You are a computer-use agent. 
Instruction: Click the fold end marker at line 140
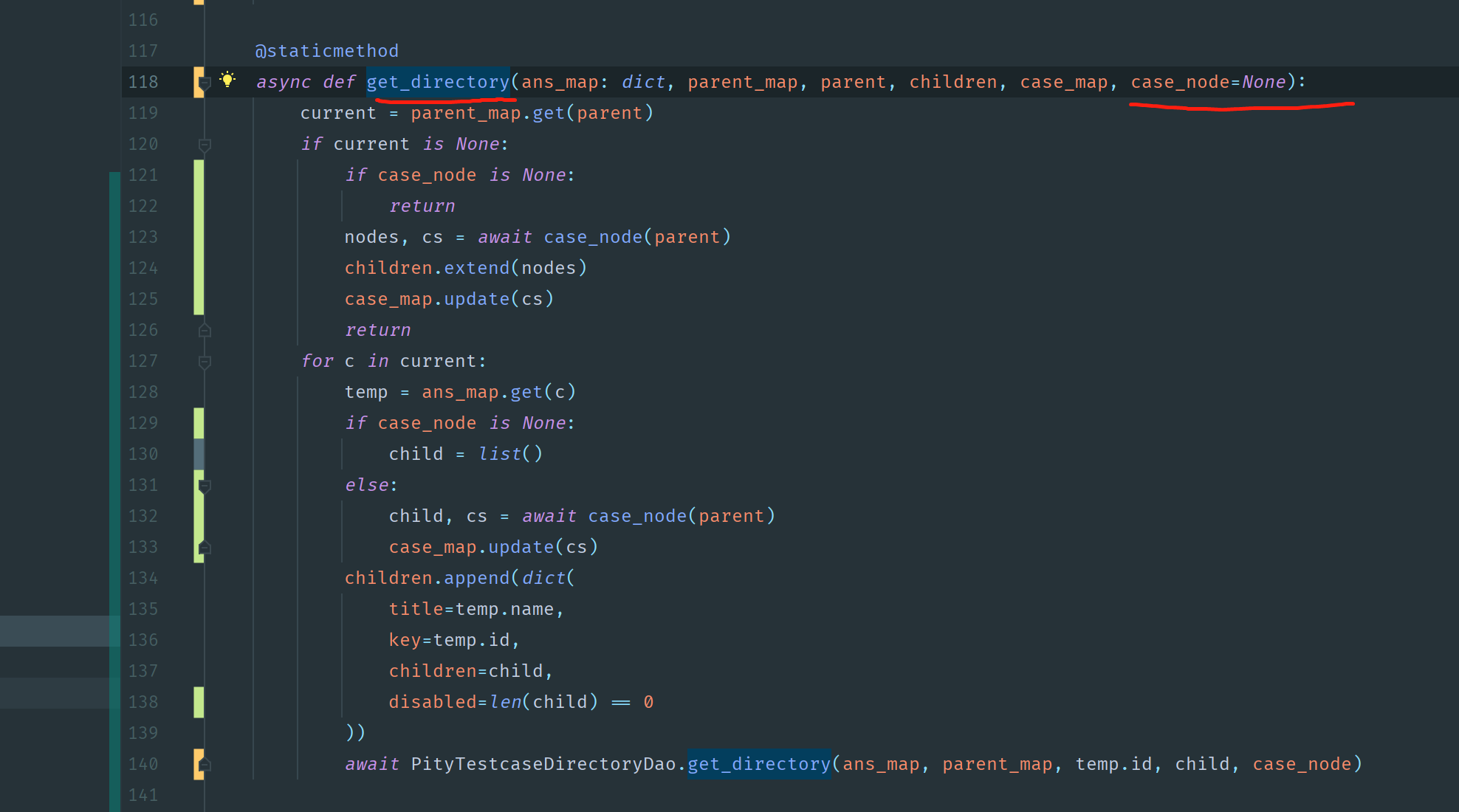tap(205, 764)
